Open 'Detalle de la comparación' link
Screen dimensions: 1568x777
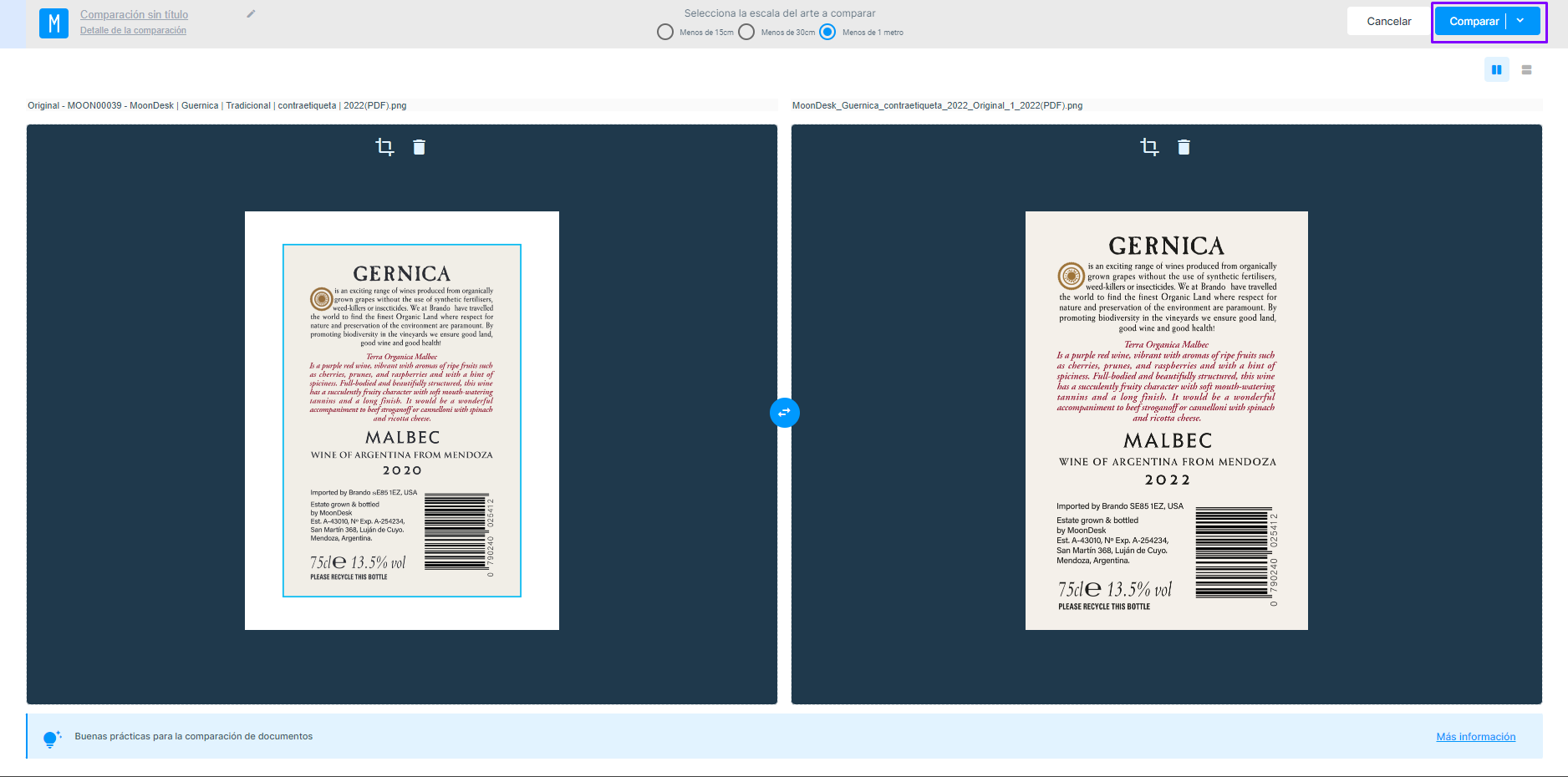pos(133,31)
